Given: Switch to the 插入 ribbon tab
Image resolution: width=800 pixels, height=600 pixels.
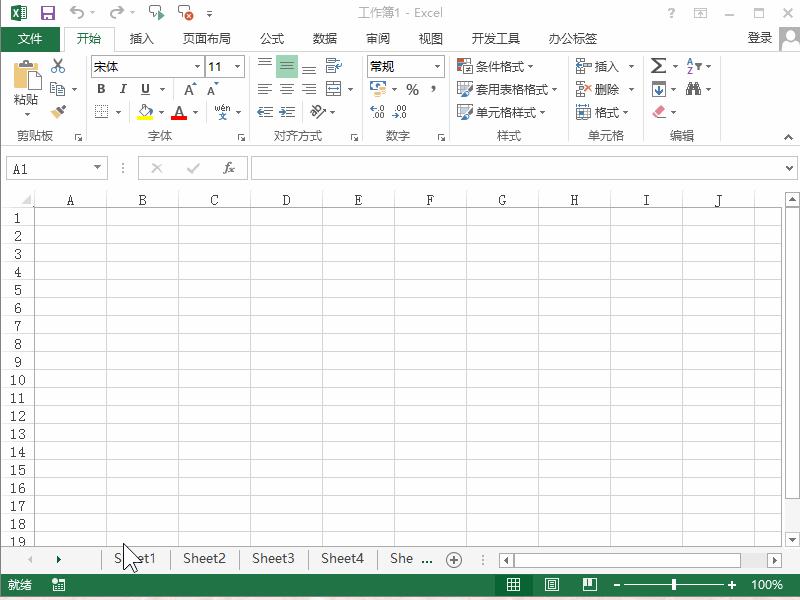Looking at the screenshot, I should 140,38.
